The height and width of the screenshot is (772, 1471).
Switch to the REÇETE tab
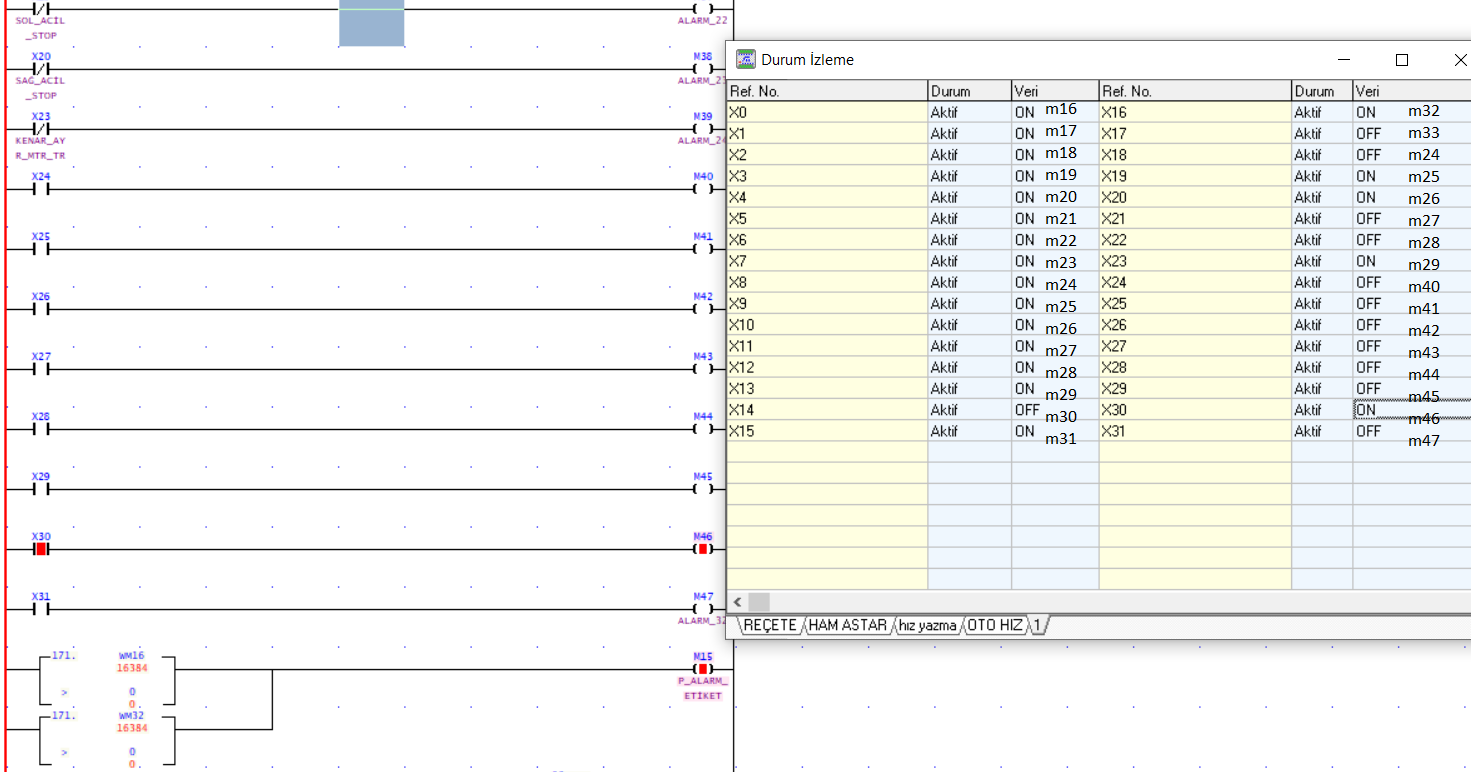[x=769, y=625]
